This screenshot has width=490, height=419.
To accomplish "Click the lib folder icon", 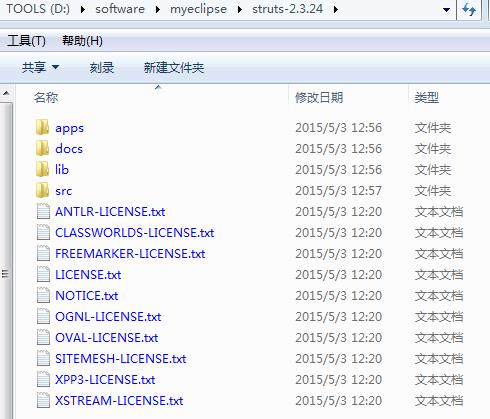I will coord(43,170).
